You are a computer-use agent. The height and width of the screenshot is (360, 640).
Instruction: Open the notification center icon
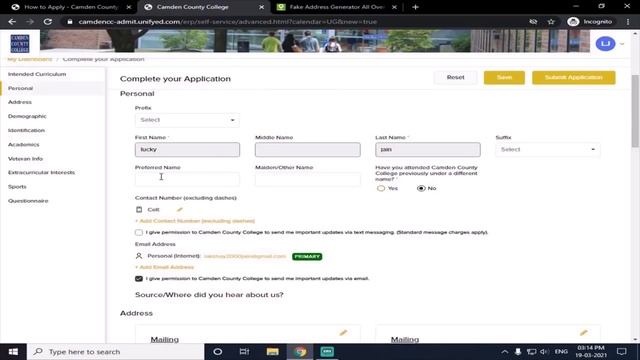tap(621, 351)
